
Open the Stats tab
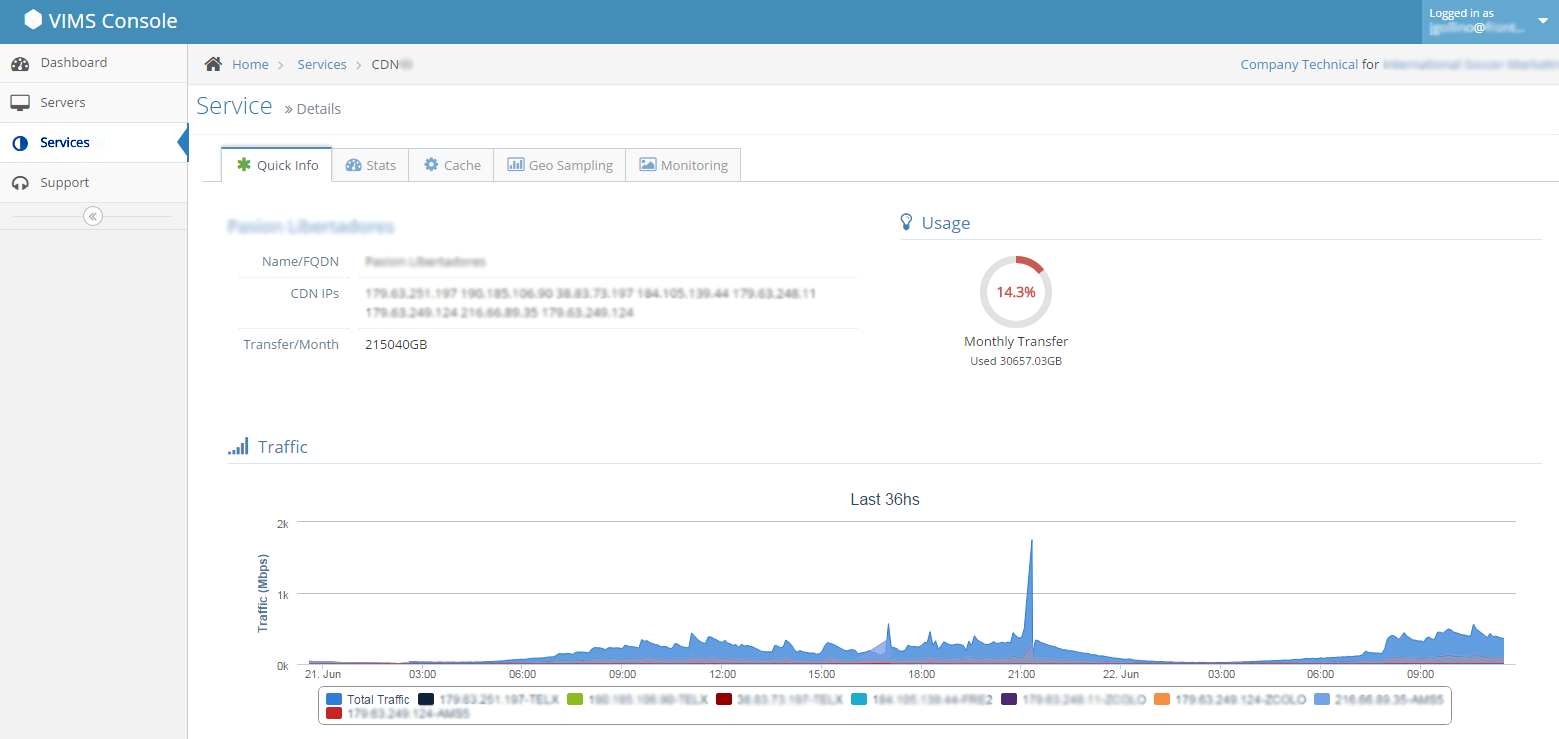pyautogui.click(x=370, y=165)
